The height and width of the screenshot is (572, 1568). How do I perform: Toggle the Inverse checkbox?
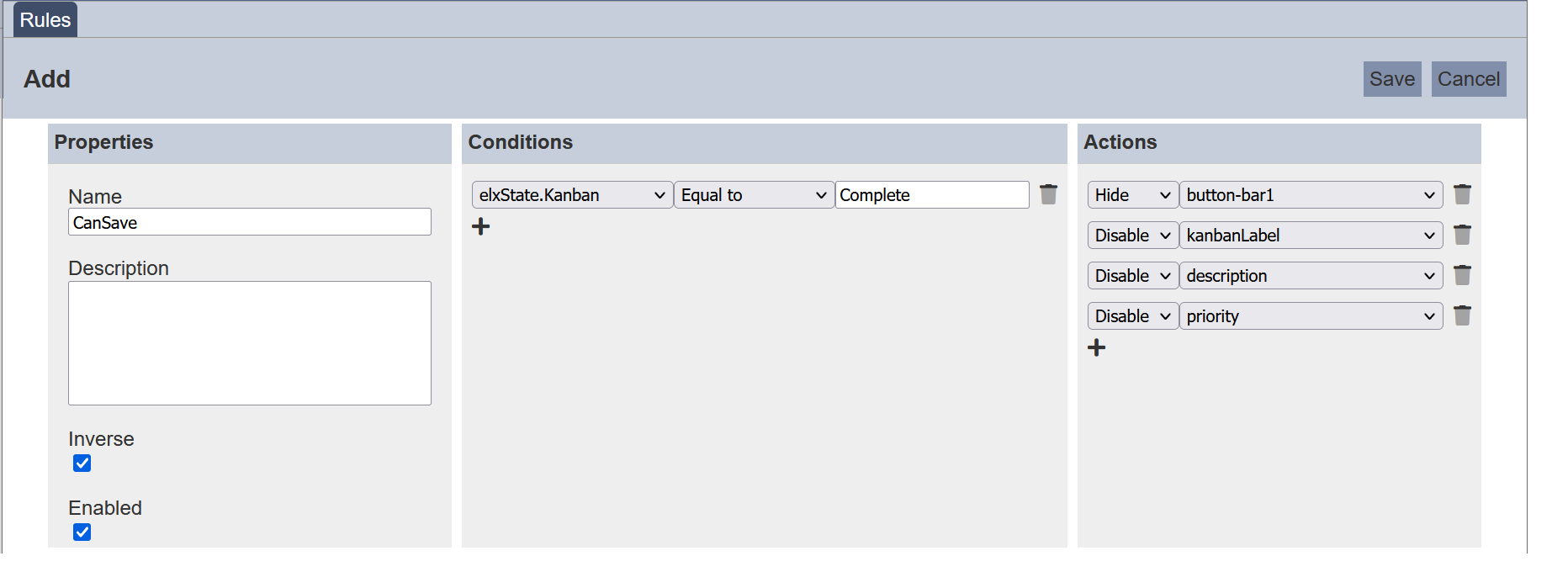coord(82,463)
